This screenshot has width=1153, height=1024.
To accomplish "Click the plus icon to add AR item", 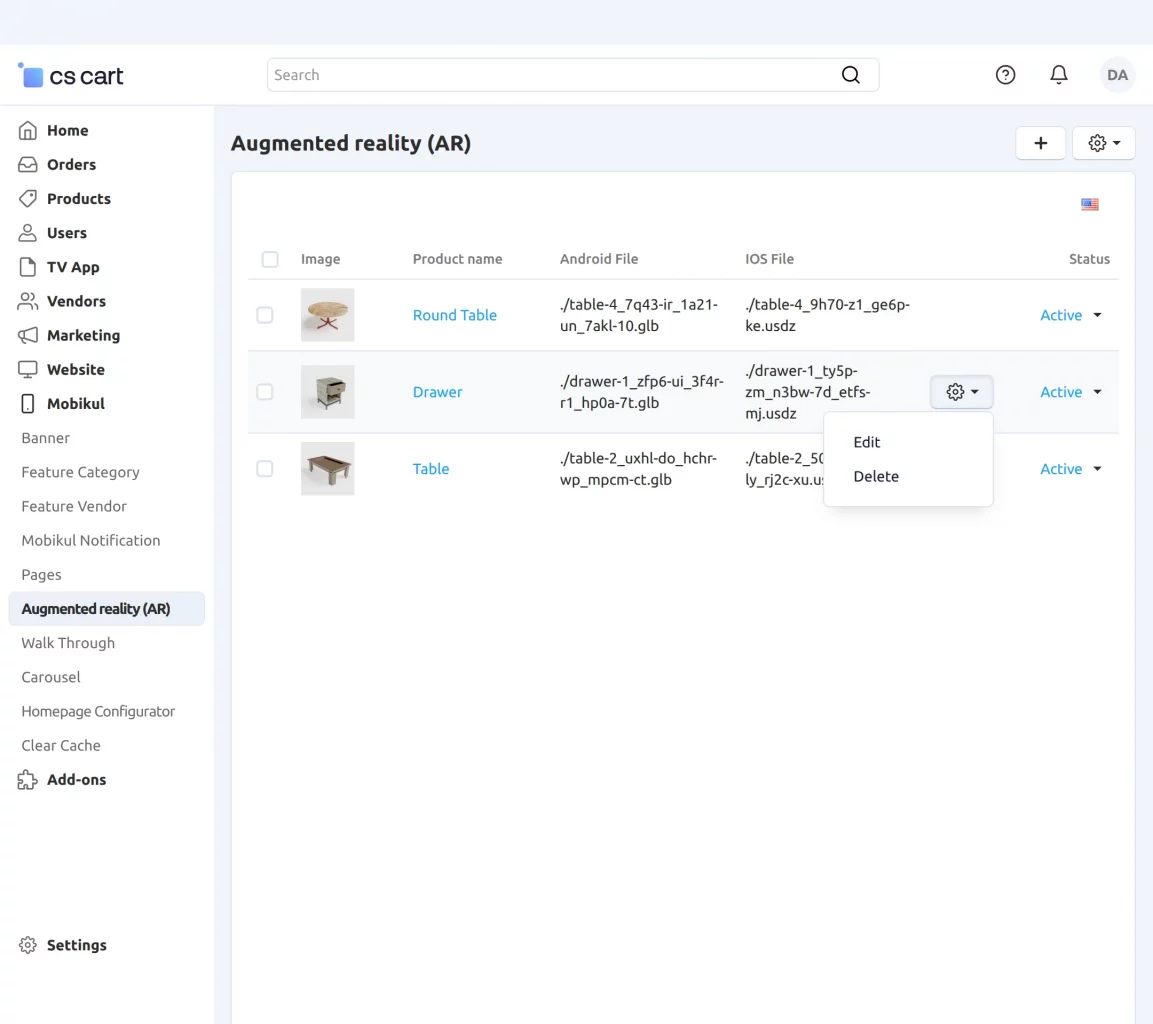I will click(x=1040, y=143).
